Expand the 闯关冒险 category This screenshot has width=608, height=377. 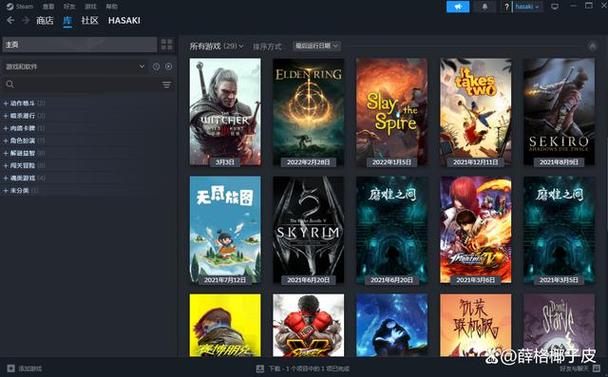click(x=24, y=165)
